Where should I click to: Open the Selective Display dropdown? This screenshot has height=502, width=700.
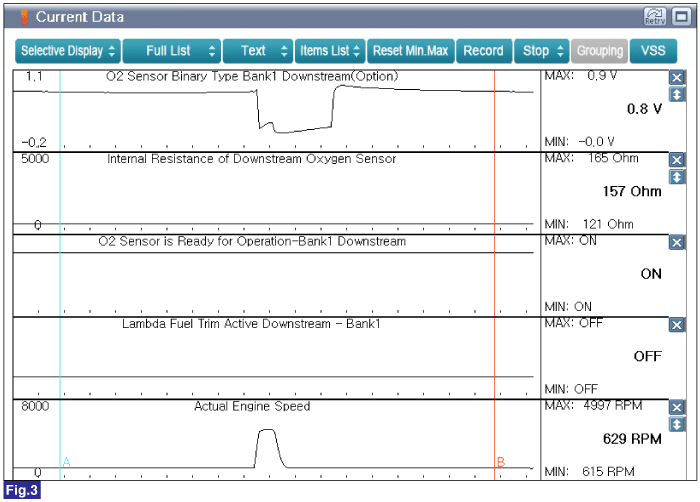pos(68,51)
